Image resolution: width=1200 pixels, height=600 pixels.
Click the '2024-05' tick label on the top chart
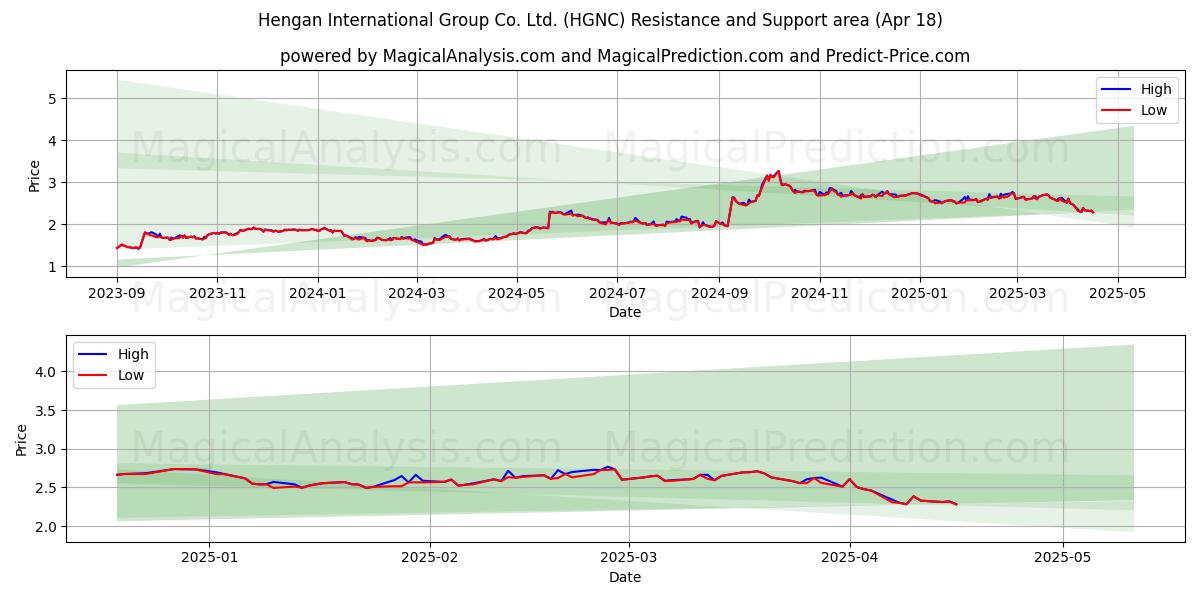pos(517,294)
